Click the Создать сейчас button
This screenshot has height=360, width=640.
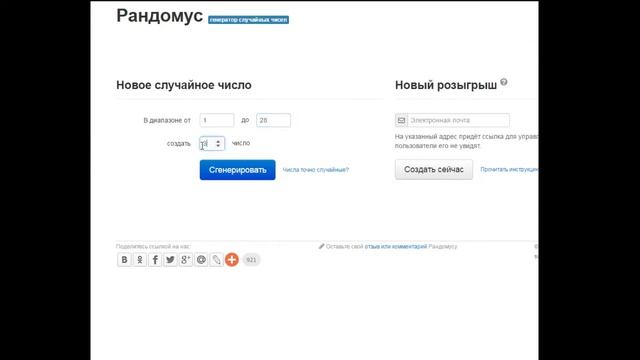click(434, 169)
